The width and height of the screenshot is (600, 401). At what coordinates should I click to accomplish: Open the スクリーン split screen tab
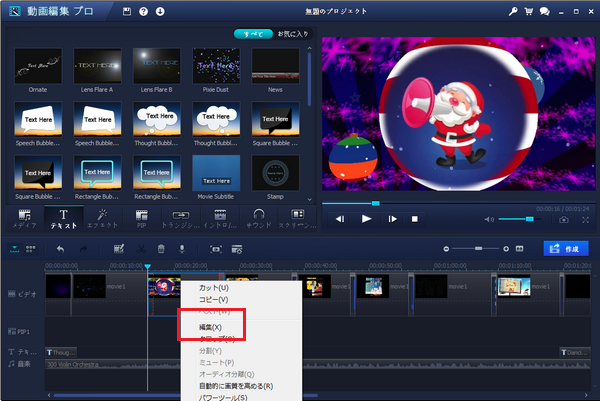point(297,219)
